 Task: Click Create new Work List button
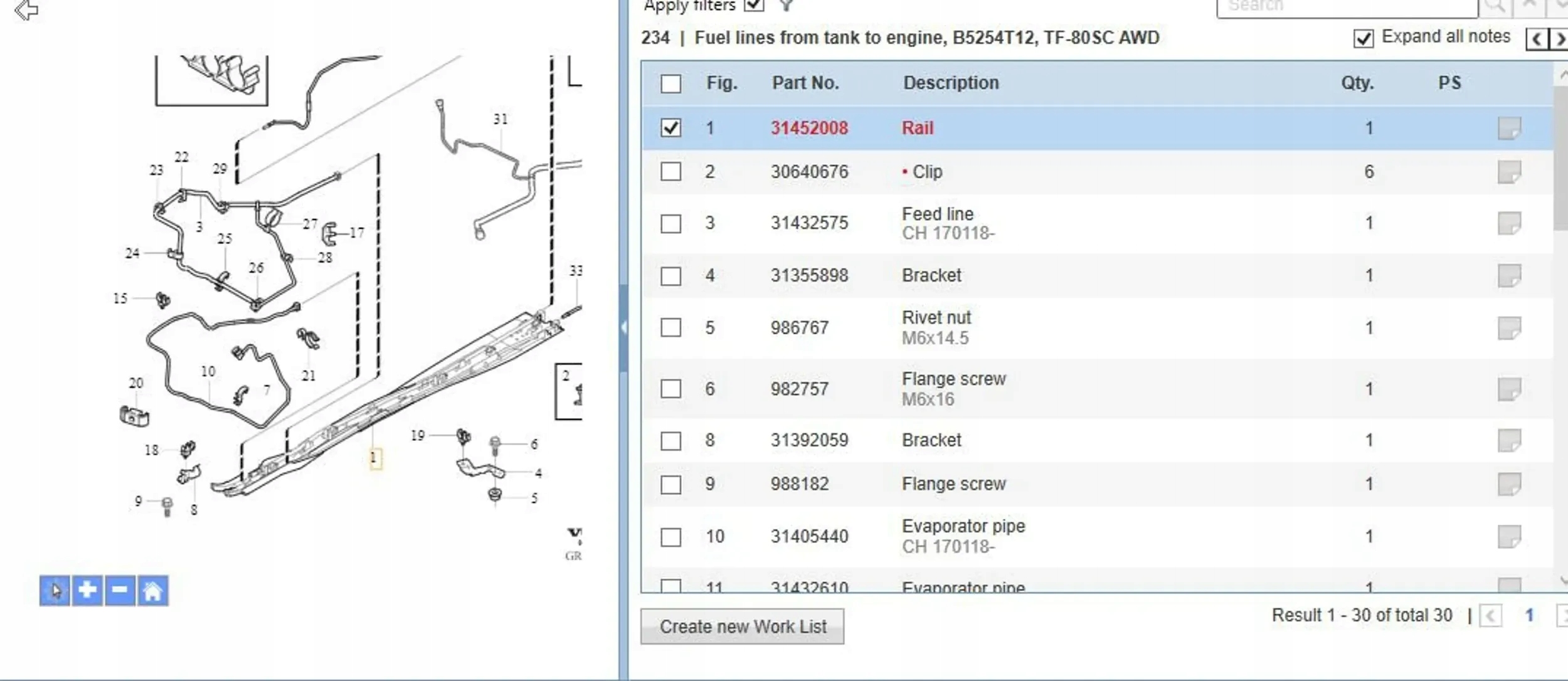742,626
